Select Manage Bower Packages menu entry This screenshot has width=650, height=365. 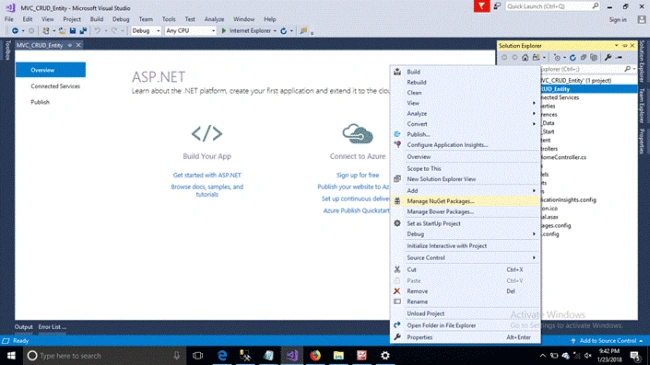466,212
